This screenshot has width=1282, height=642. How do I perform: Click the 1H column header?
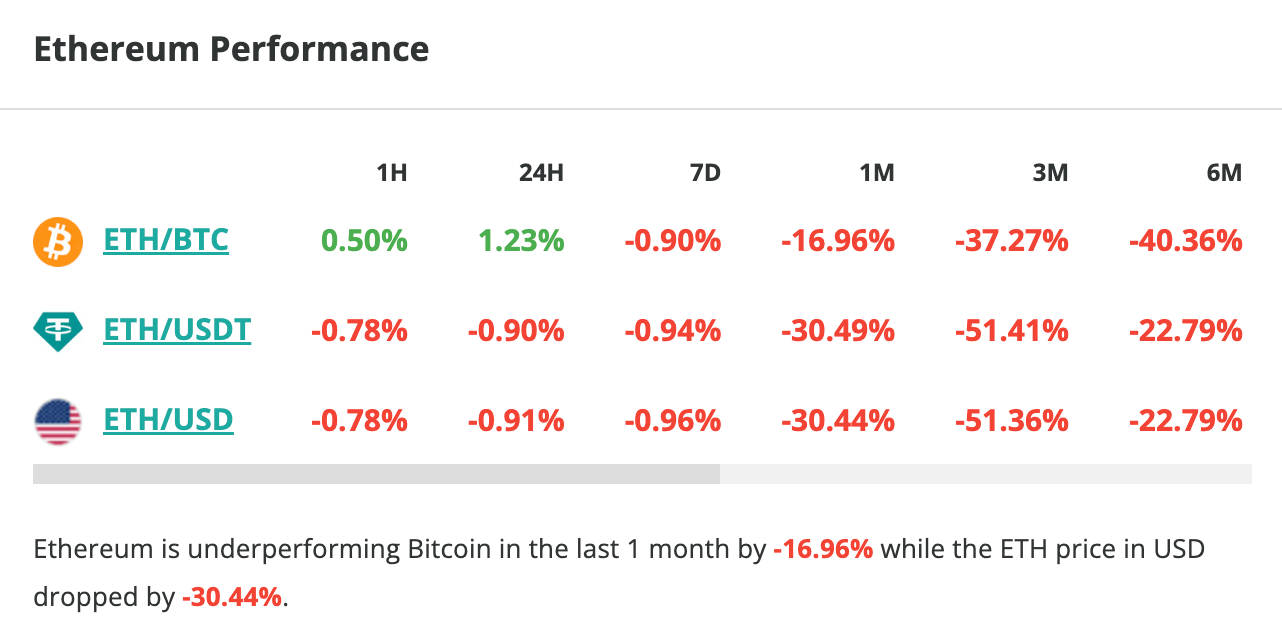click(x=391, y=173)
